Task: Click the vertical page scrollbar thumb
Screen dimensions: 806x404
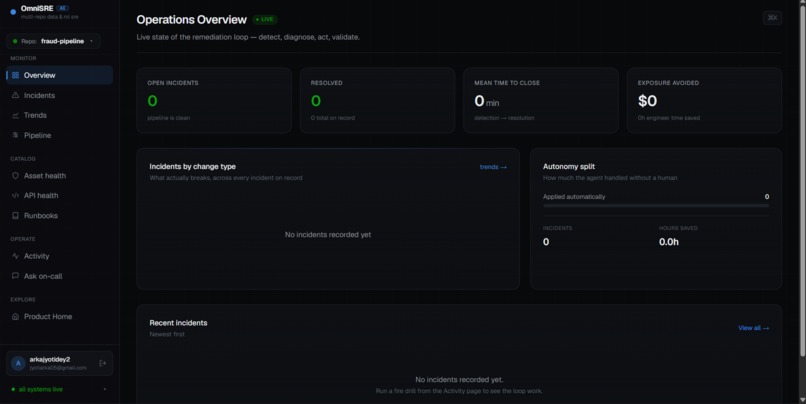Action: point(802,180)
